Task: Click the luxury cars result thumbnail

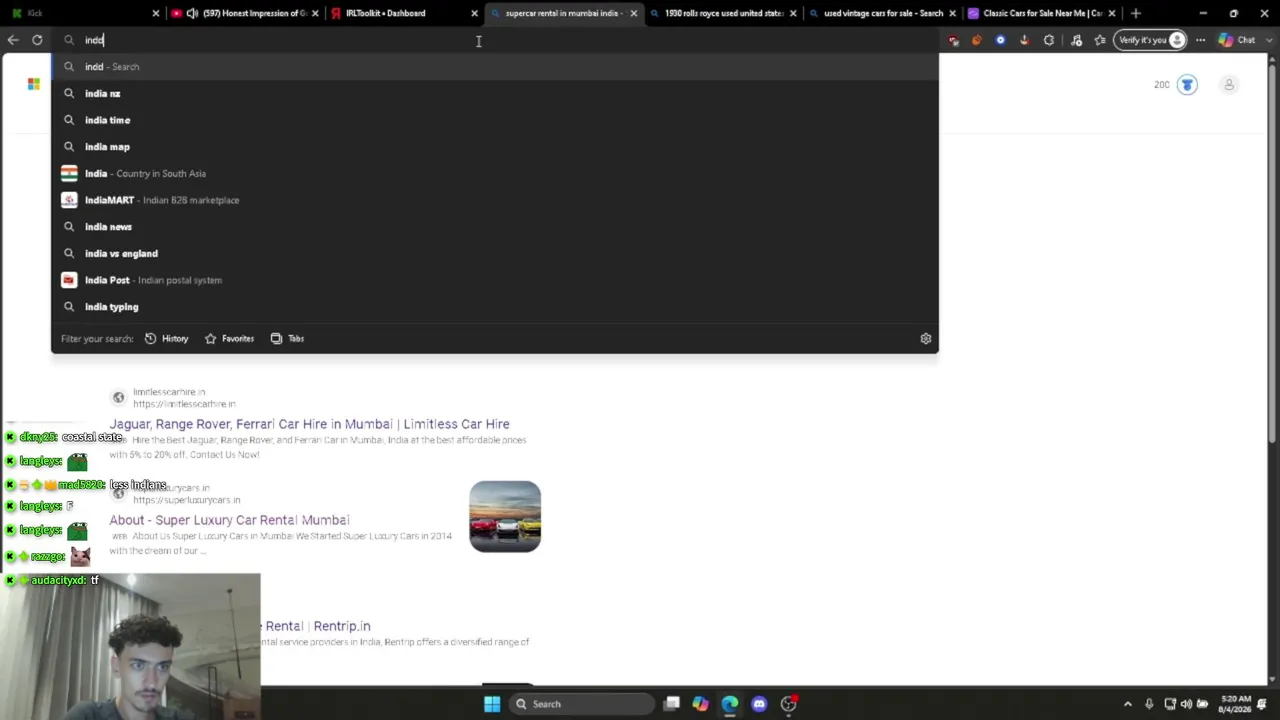Action: point(505,516)
